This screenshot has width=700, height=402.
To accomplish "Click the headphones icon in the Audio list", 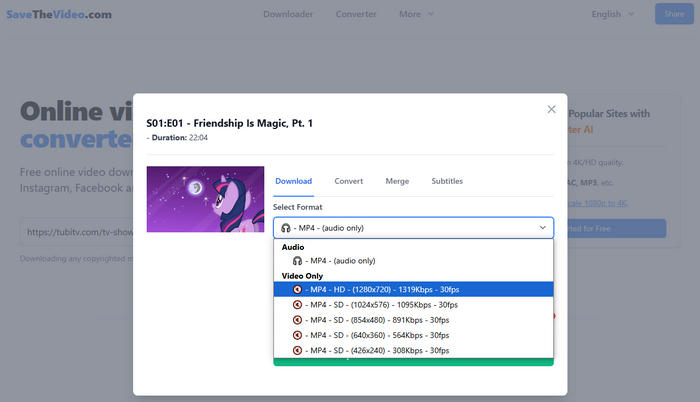I will (x=297, y=261).
